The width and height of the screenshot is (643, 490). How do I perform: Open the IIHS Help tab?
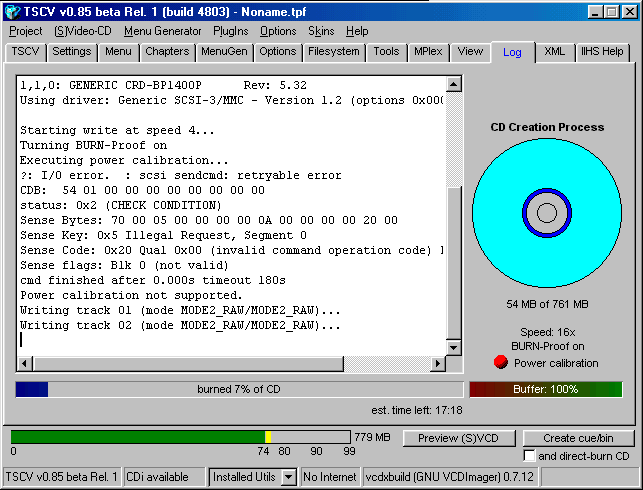pos(601,52)
